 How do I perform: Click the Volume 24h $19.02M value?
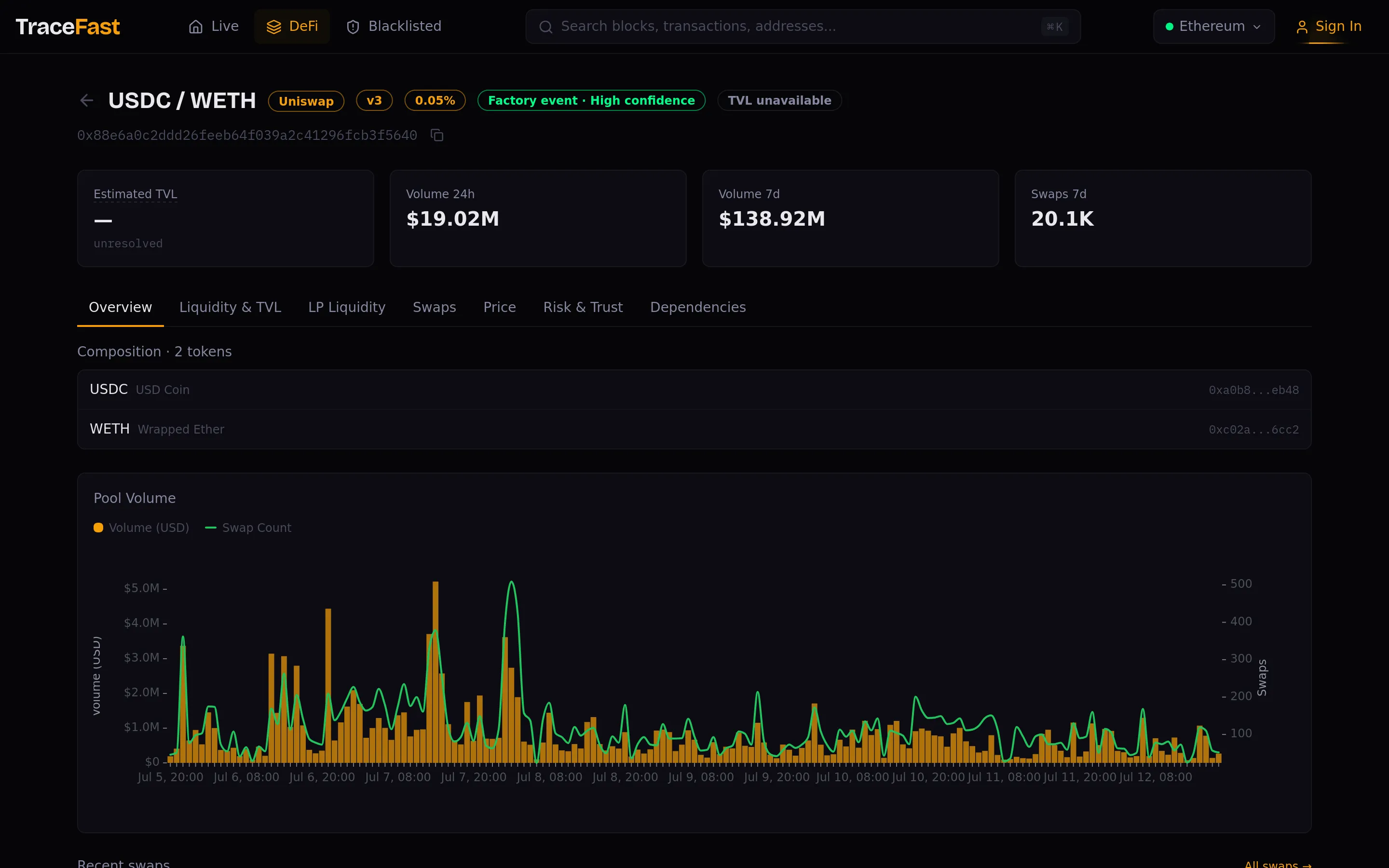tap(452, 219)
